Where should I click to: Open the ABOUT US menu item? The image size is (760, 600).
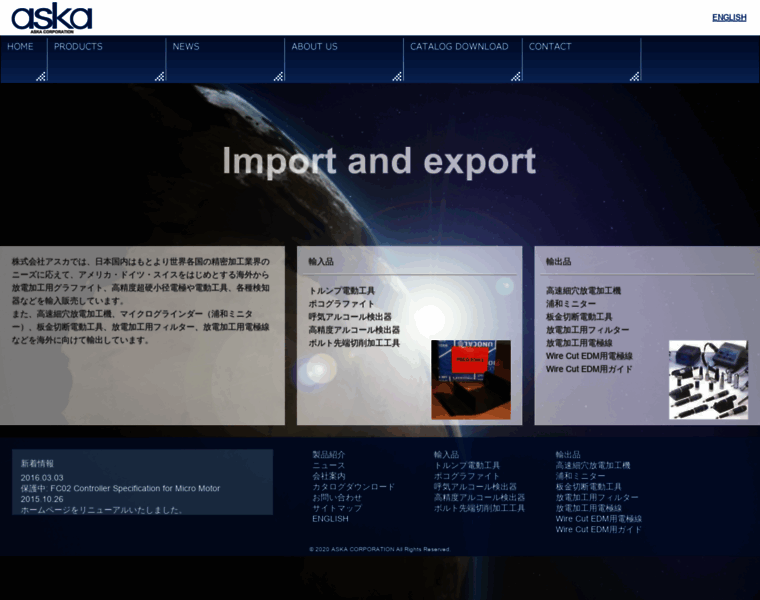(x=344, y=60)
